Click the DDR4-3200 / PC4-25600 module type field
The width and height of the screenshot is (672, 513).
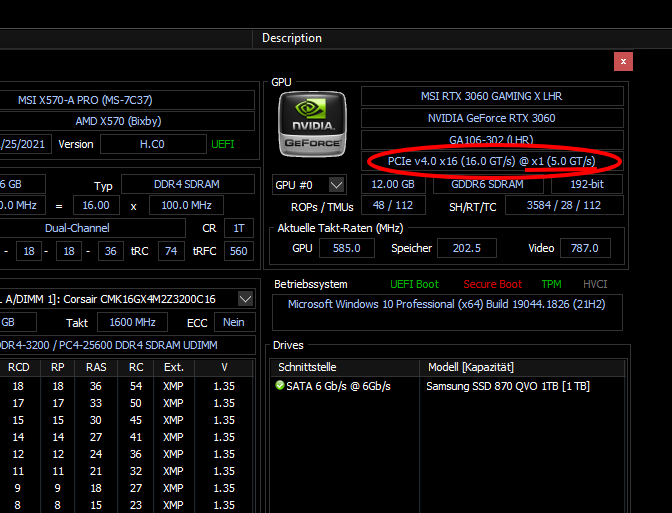[127, 345]
